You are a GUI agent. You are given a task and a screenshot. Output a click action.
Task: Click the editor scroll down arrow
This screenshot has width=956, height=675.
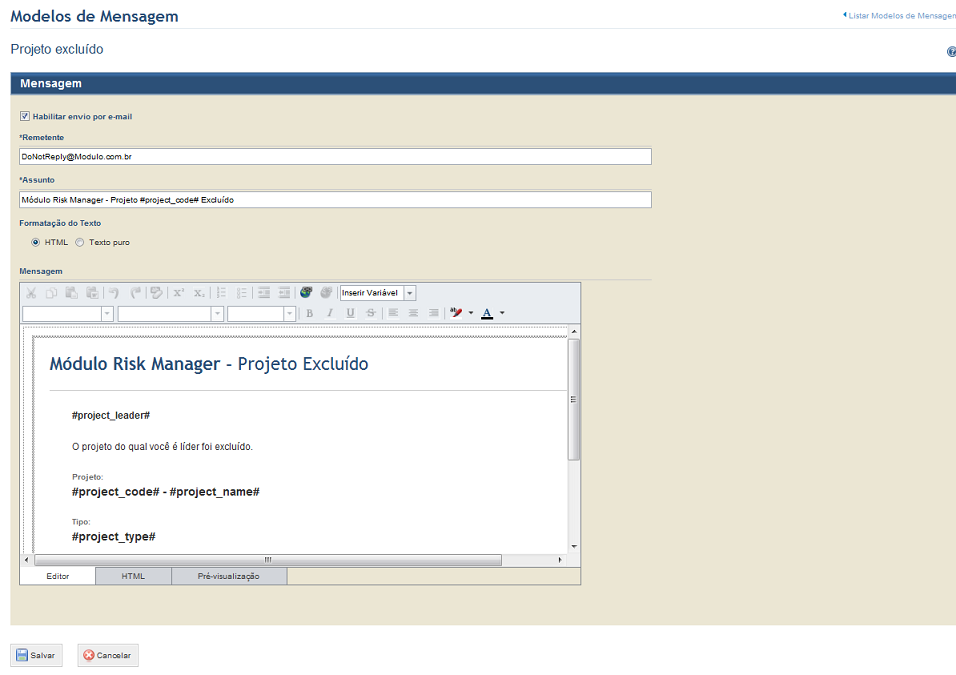(x=574, y=547)
